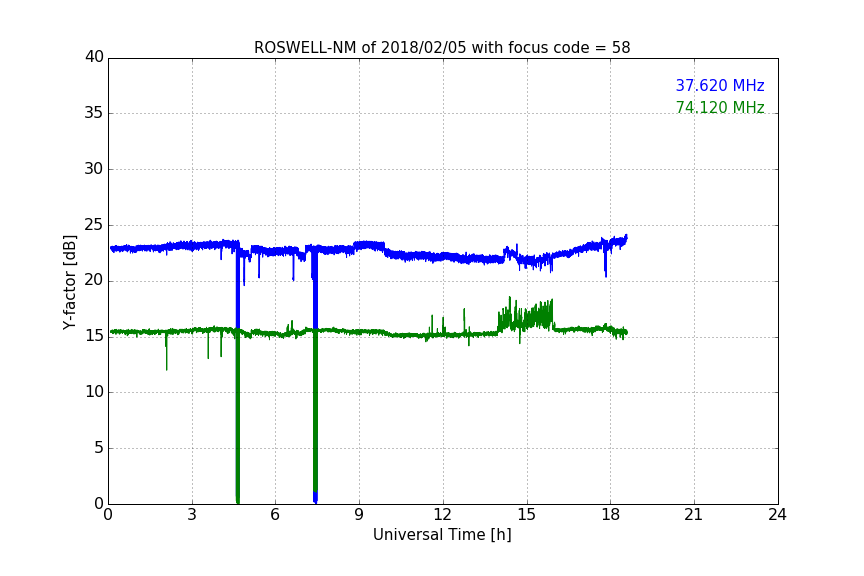
Task: Click the 'Y-factor [dB]' axis label
Action: (x=69, y=282)
